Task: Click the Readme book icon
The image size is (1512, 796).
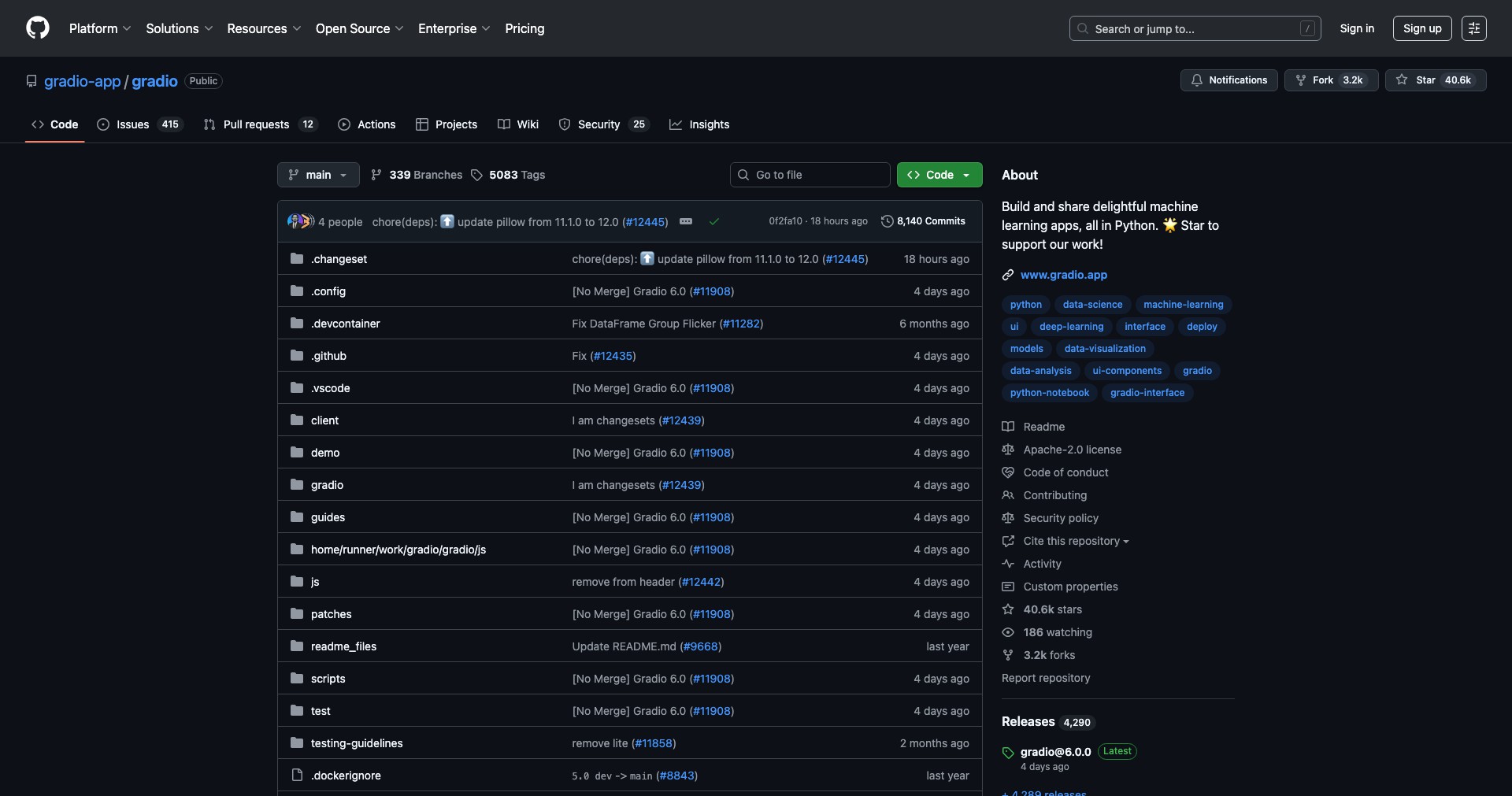Action: click(x=1008, y=427)
